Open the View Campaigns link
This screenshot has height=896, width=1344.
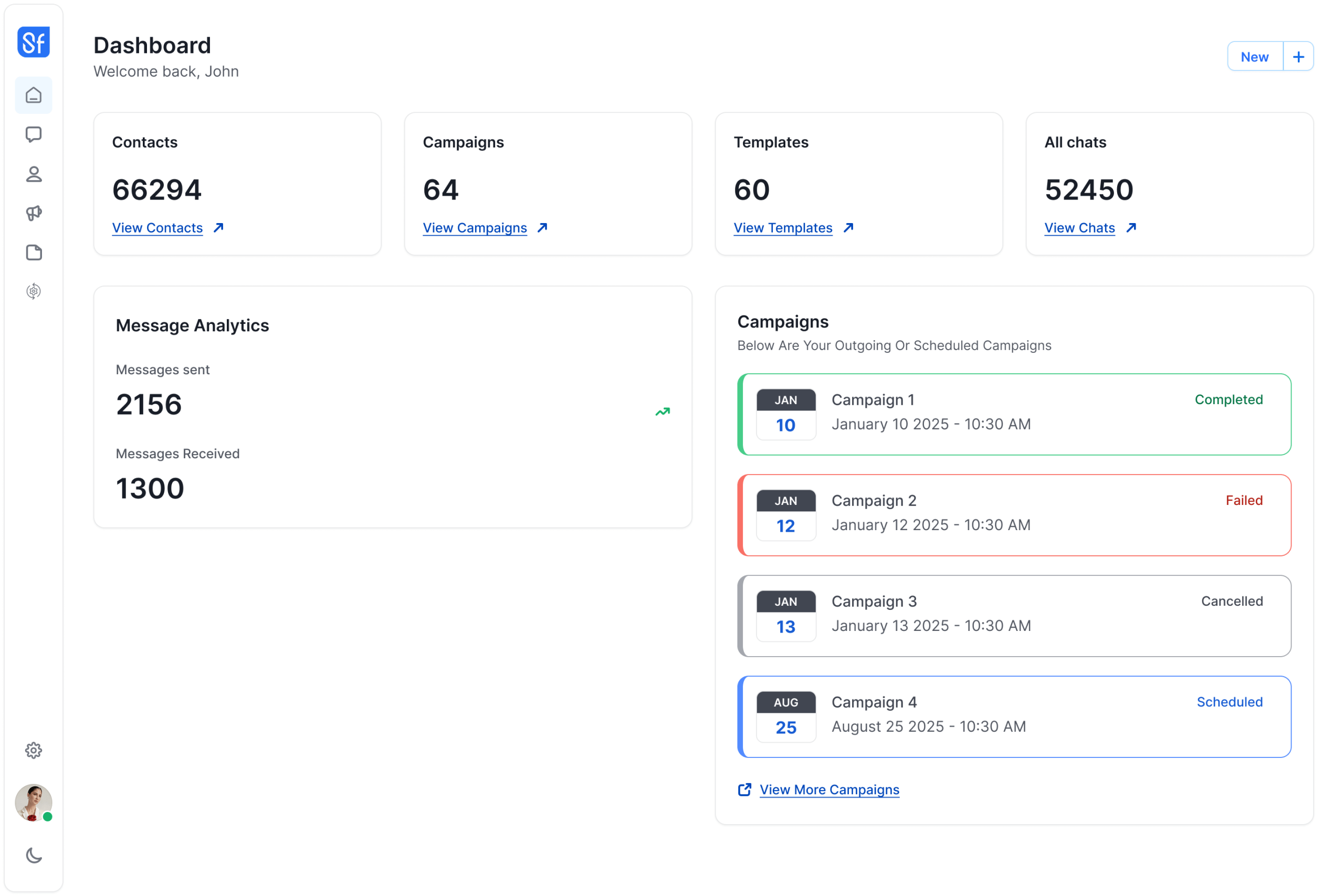pos(475,227)
